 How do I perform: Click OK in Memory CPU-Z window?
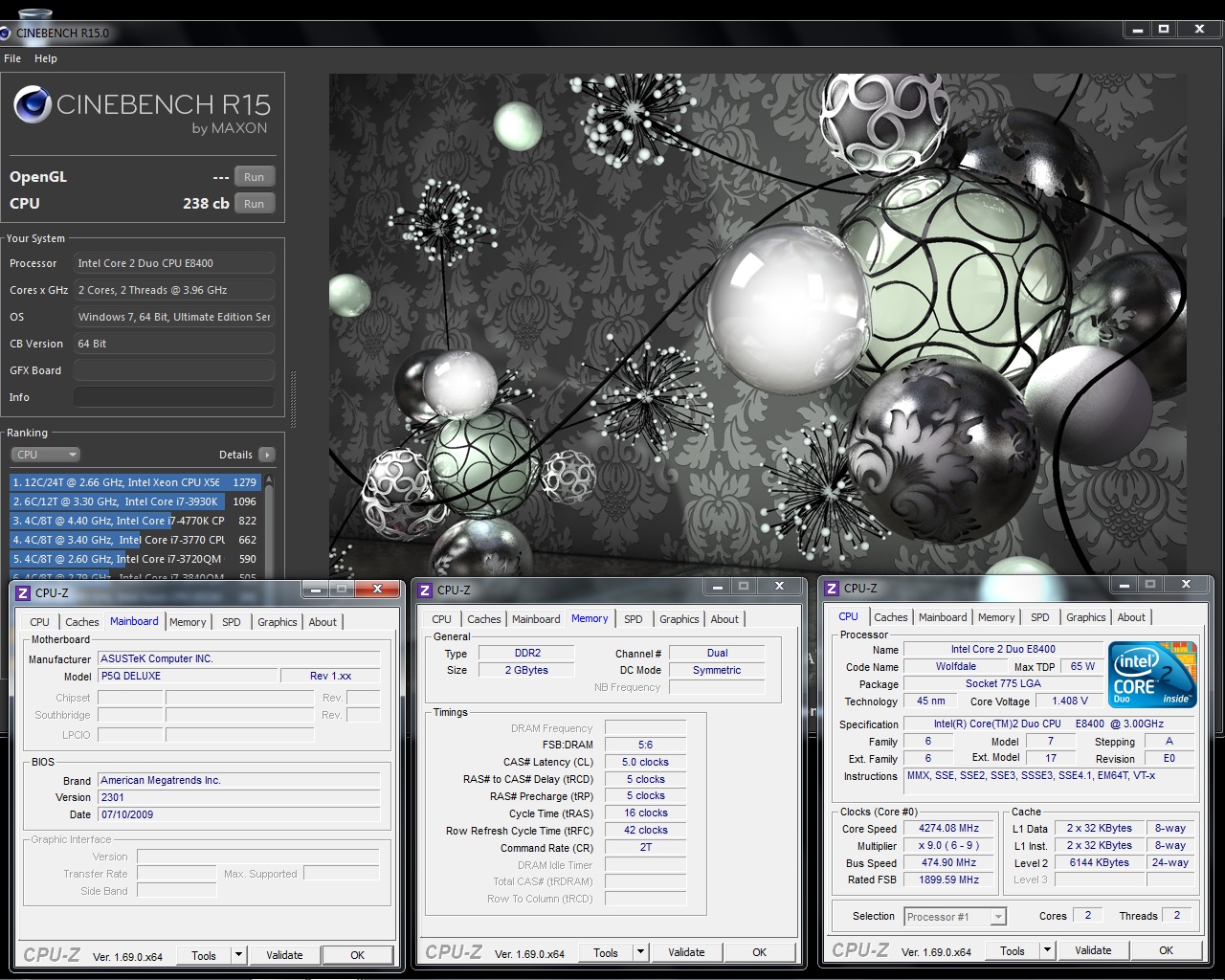pos(759,952)
